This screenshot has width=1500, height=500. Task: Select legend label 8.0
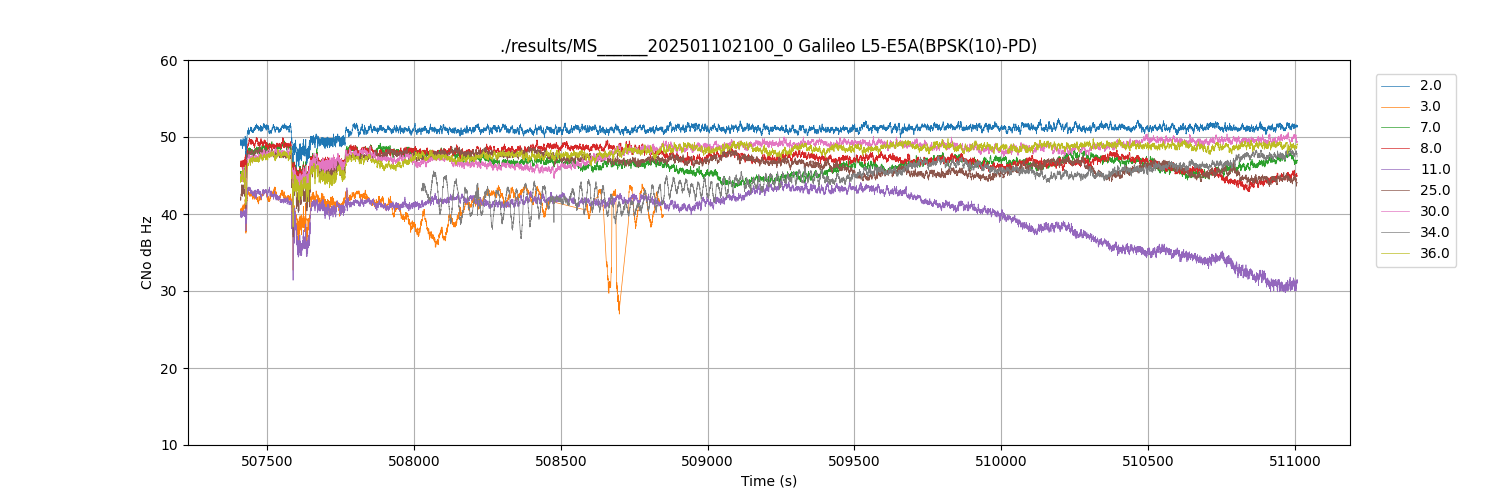tap(1430, 149)
